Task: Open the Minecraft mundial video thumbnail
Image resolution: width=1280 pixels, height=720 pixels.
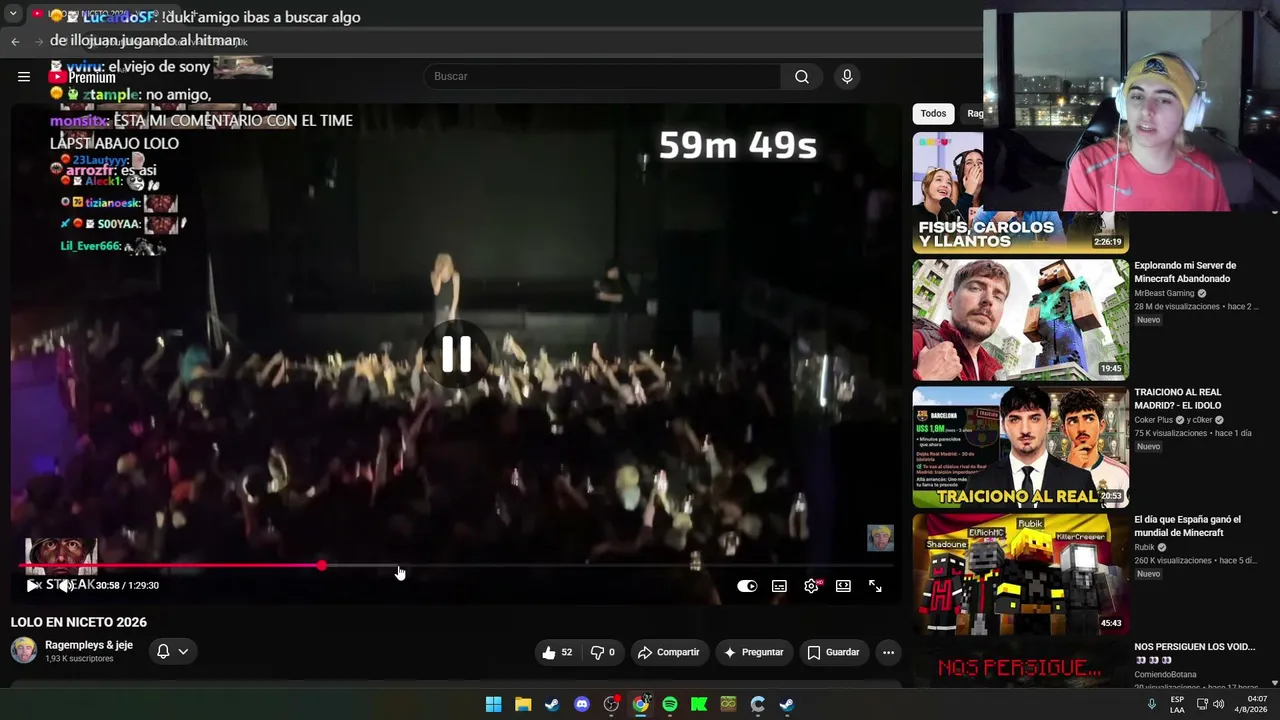Action: pyautogui.click(x=1020, y=574)
